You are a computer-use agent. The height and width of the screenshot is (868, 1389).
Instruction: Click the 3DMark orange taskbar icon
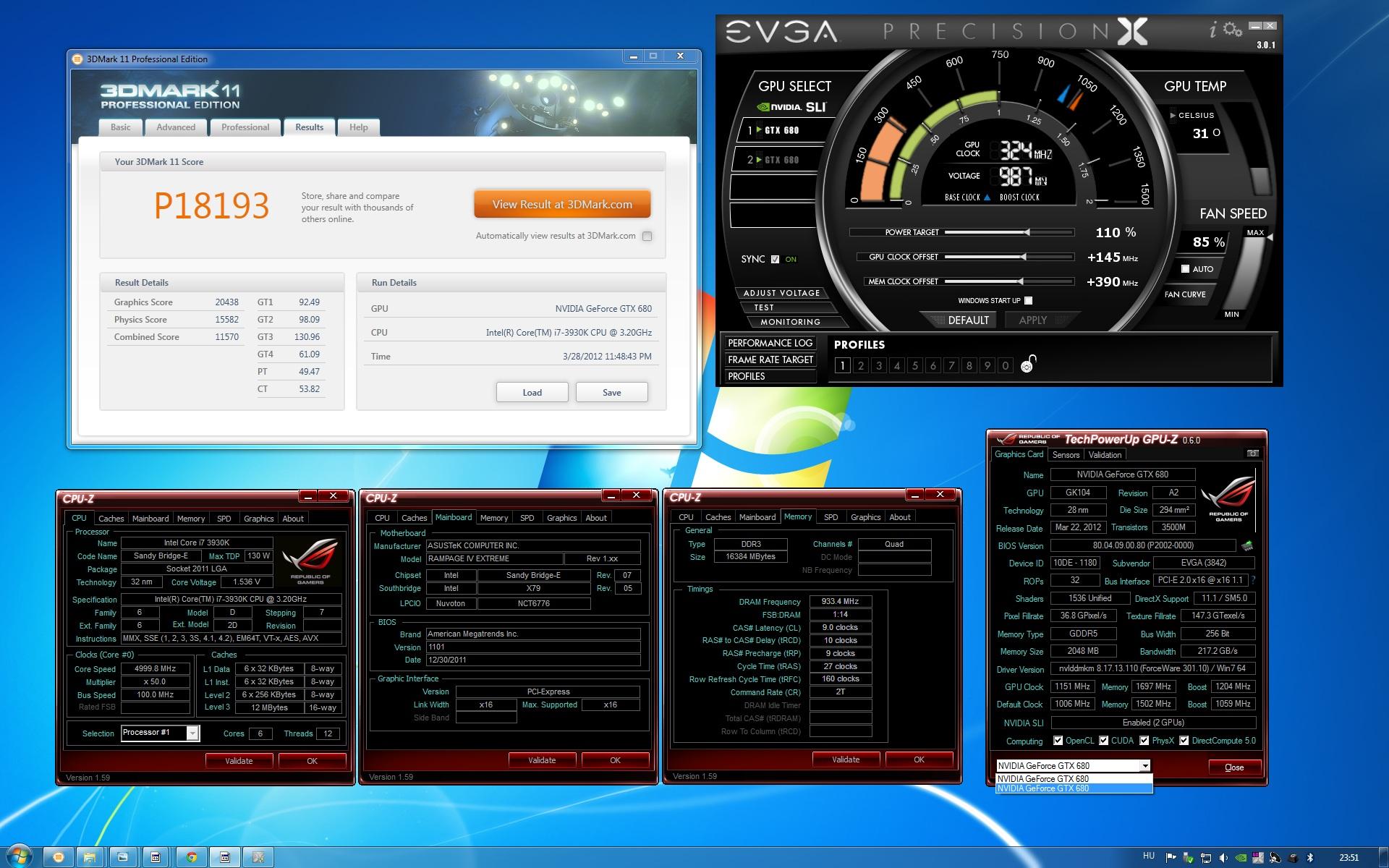tap(59, 857)
